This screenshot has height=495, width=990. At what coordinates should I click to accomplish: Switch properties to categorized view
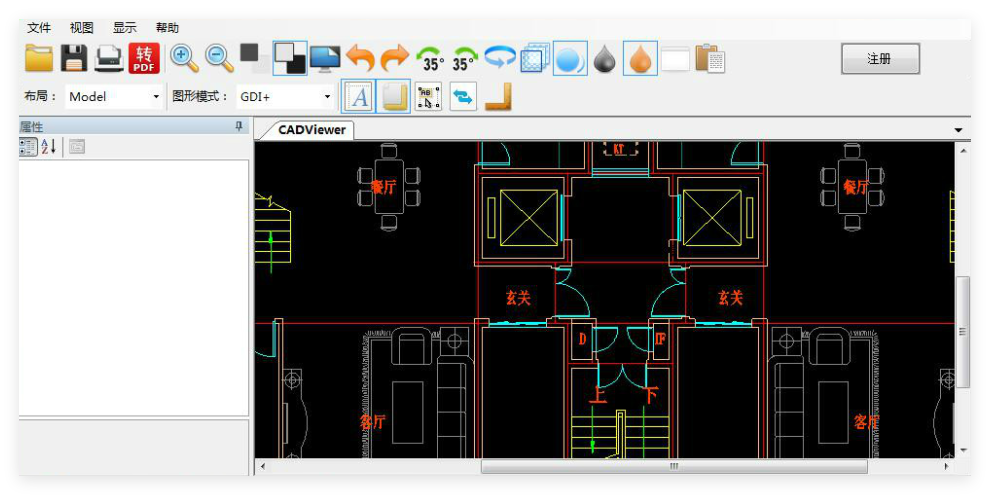28,147
